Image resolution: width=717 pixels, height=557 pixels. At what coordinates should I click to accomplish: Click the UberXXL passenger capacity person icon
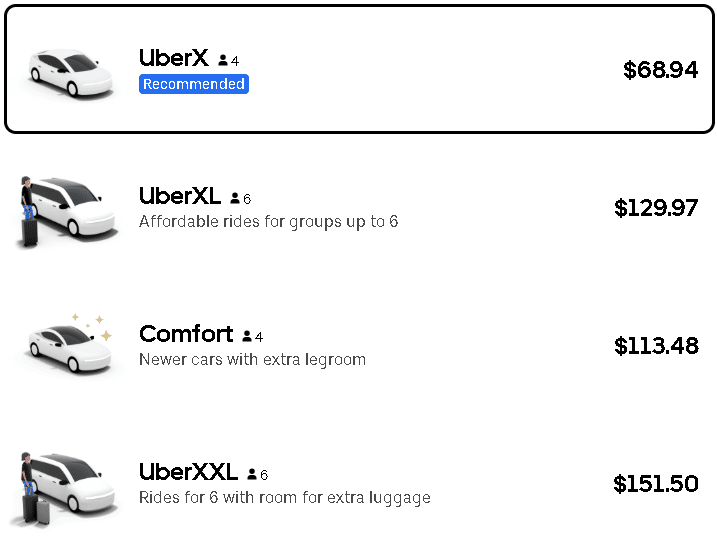252,475
